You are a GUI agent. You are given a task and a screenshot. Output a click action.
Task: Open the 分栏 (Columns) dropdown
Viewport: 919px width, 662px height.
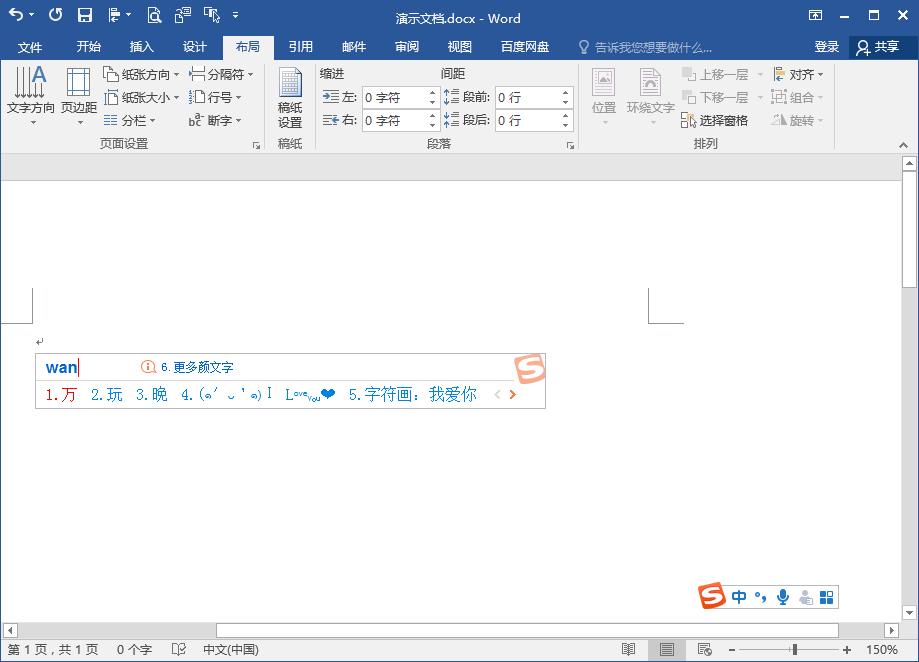pos(135,120)
